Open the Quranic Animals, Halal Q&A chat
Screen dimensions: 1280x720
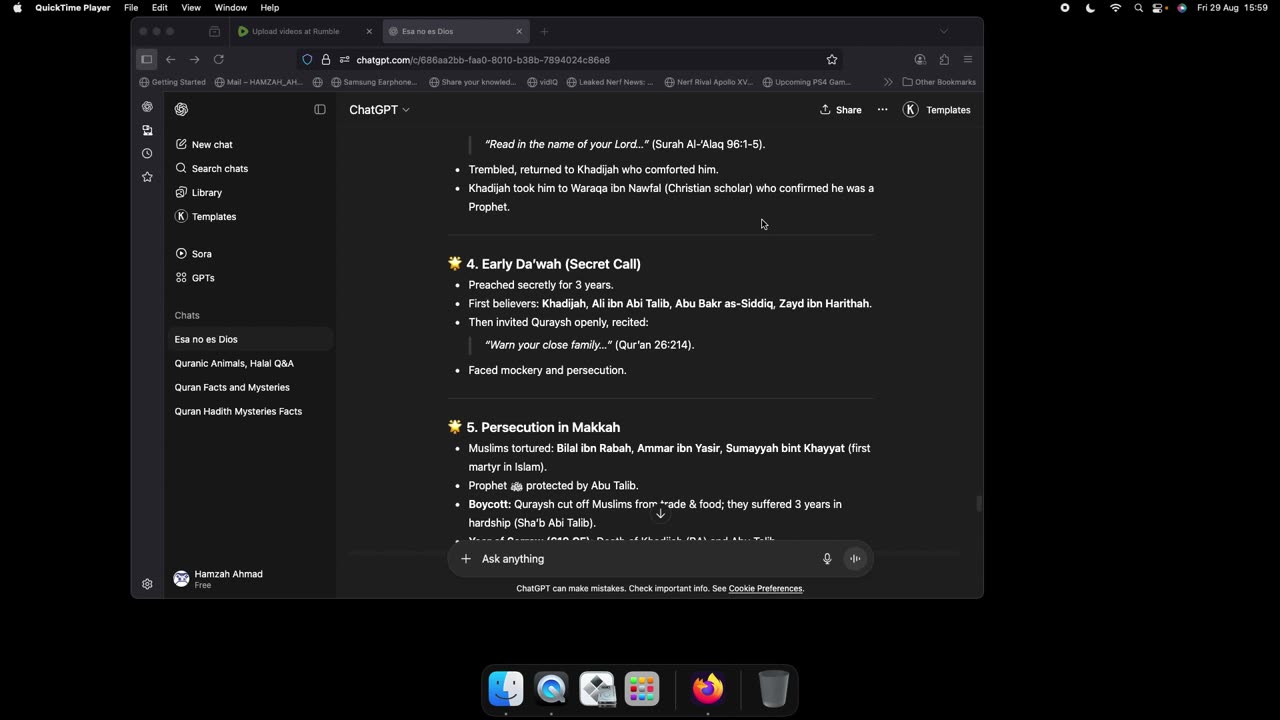250,363
